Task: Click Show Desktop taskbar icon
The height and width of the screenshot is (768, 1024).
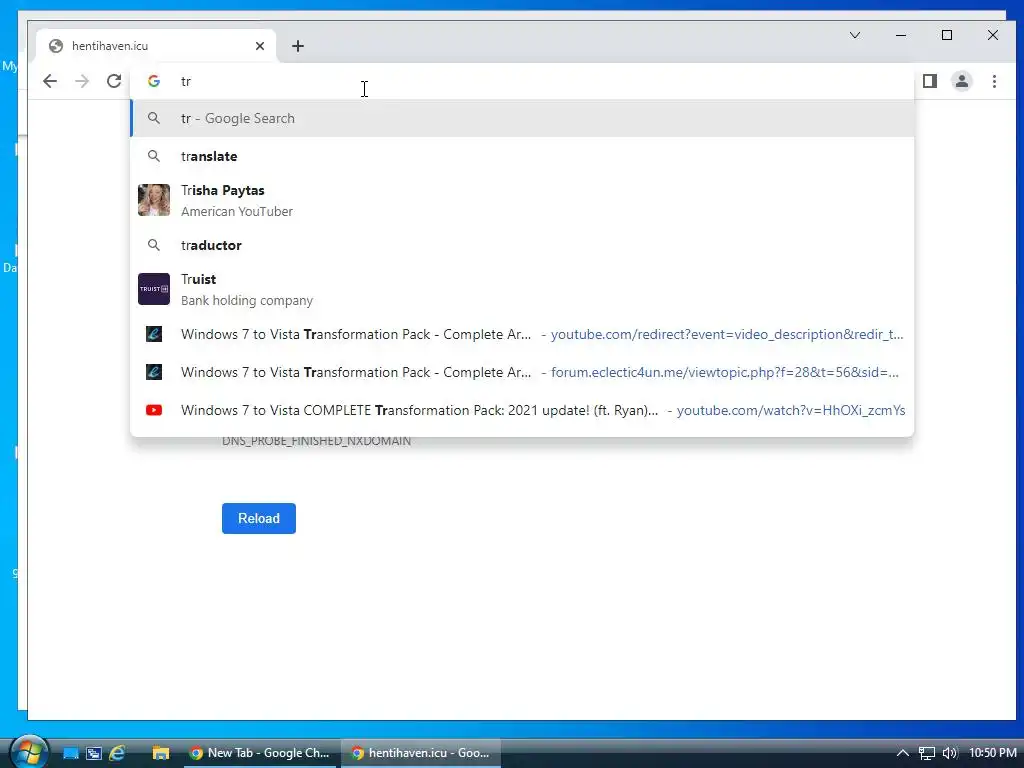Action: click(71, 753)
